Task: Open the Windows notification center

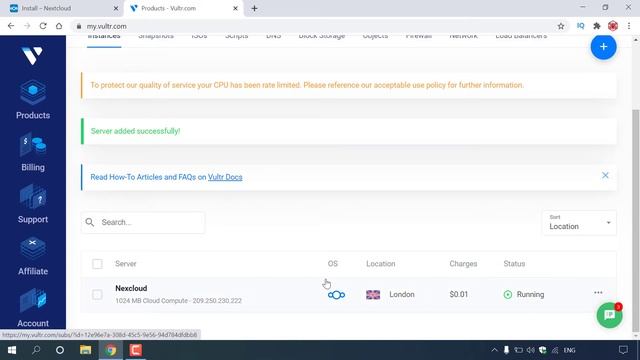Action: [623, 350]
